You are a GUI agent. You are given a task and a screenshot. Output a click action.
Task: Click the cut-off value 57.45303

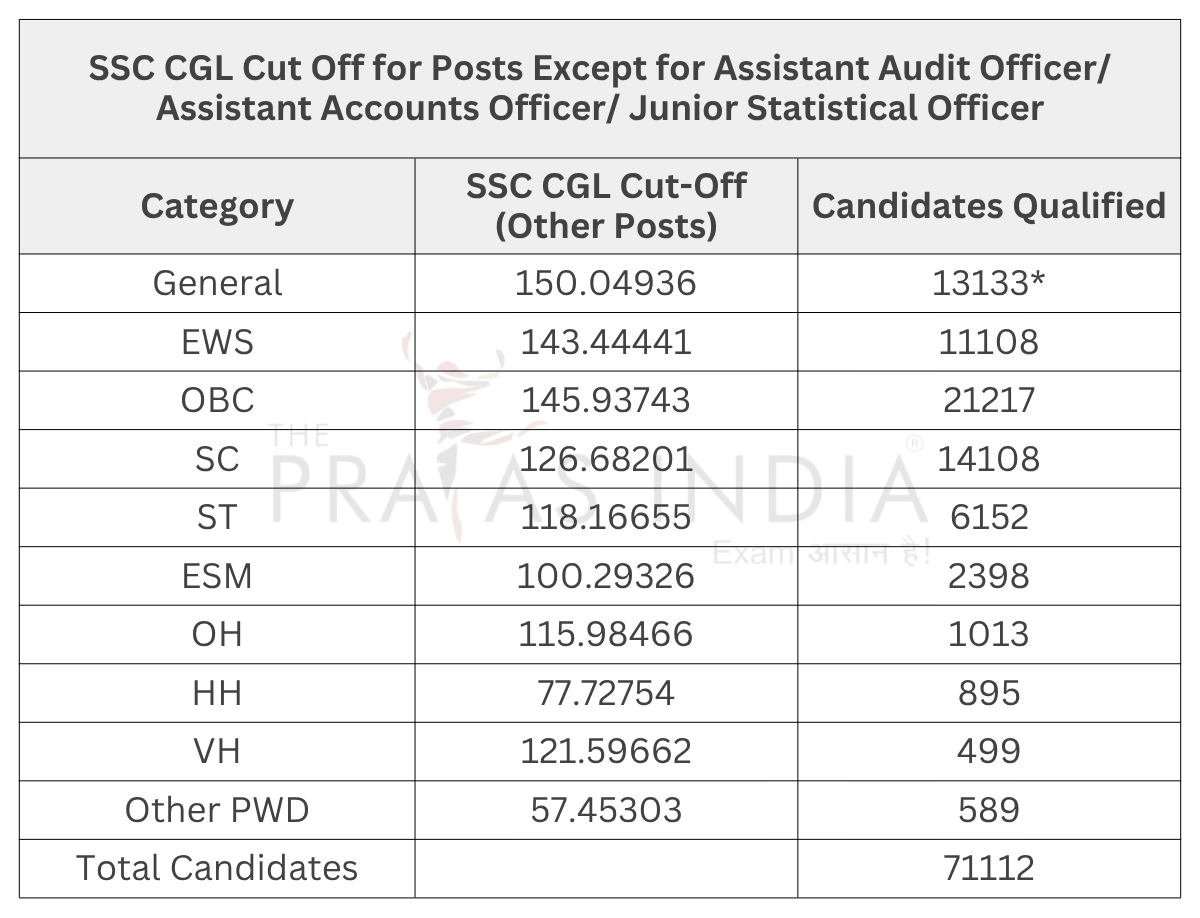click(606, 810)
